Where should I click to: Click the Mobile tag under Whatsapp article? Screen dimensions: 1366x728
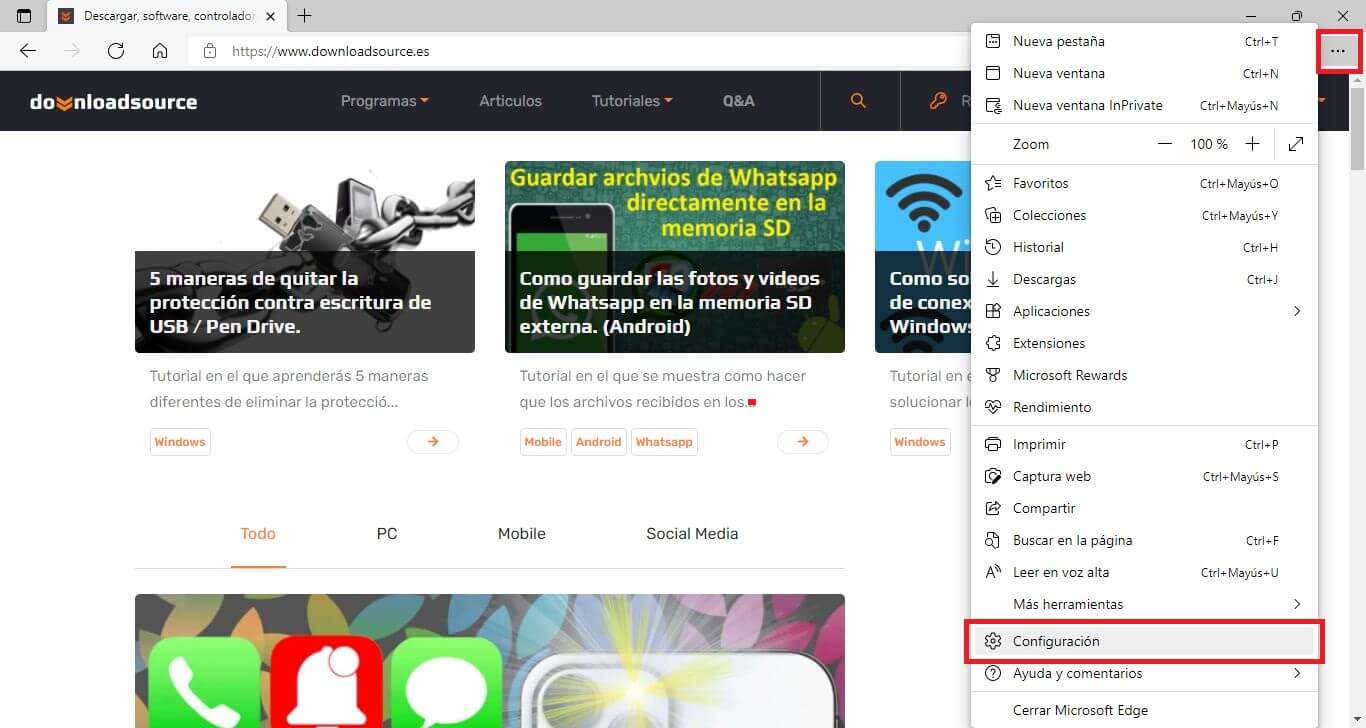tap(543, 442)
